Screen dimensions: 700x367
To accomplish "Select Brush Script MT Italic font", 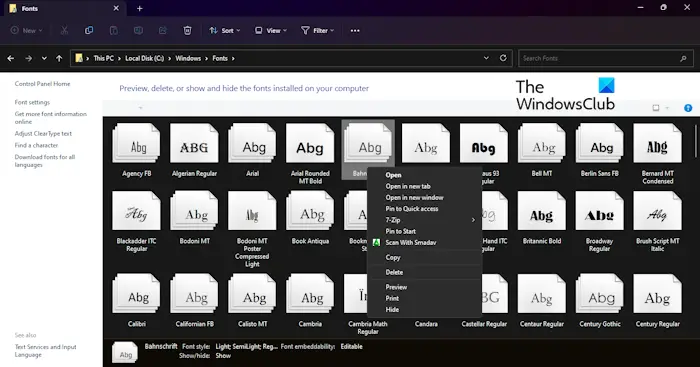I will coord(658,222).
